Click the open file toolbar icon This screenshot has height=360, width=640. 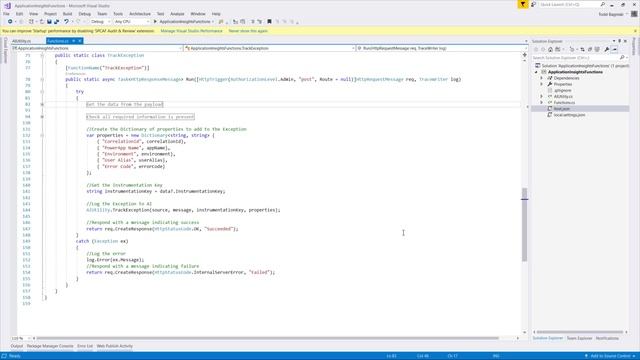click(42, 22)
